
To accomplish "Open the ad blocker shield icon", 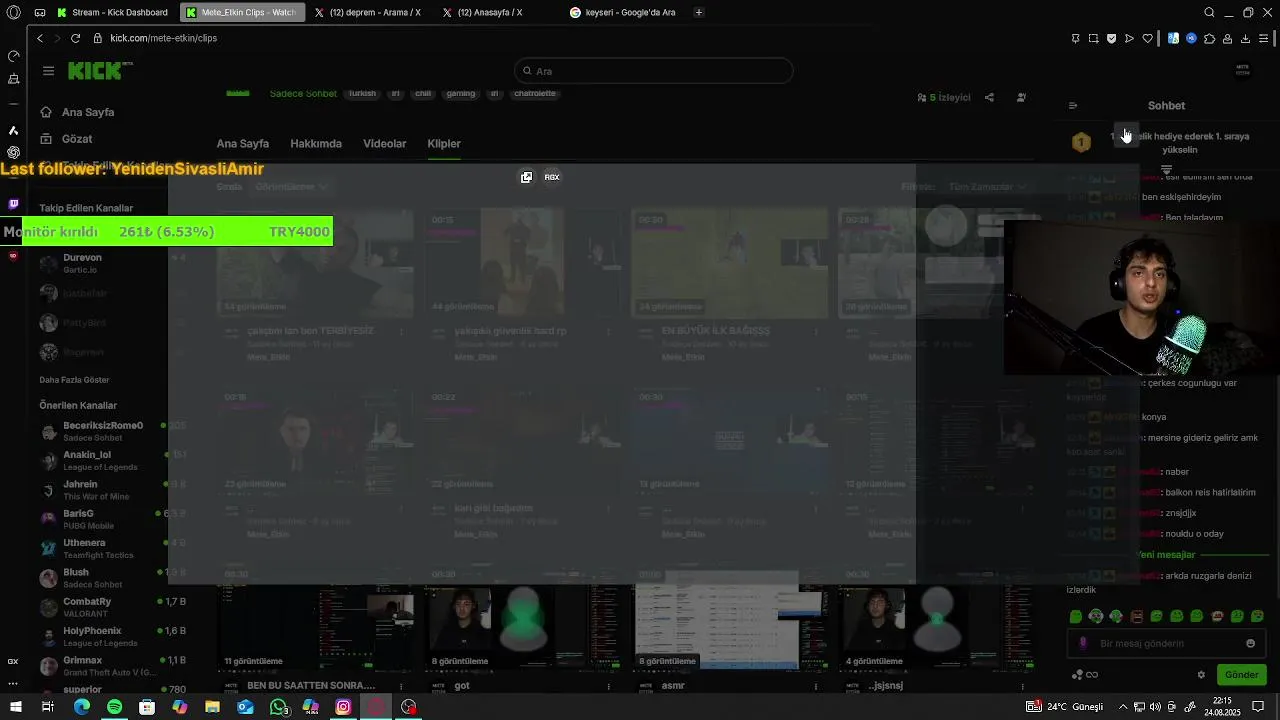I will (x=1111, y=38).
